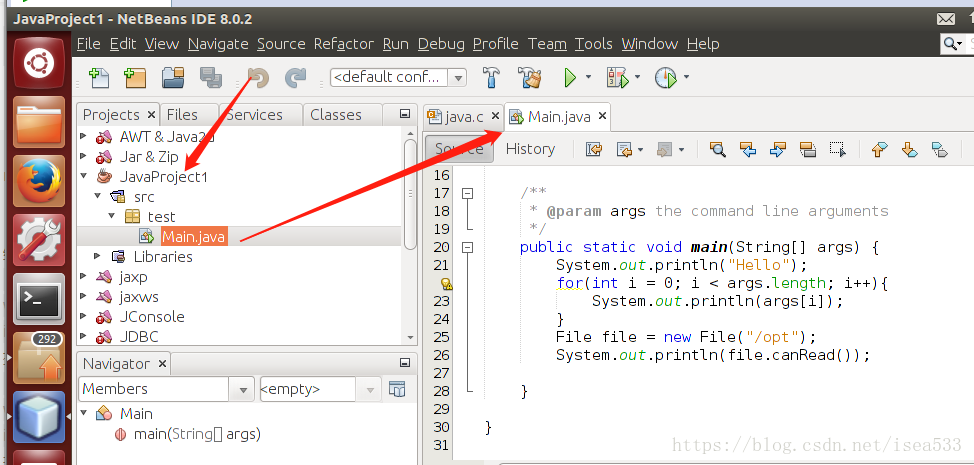The width and height of the screenshot is (974, 465).
Task: Open the Refactor menu
Action: [x=344, y=44]
